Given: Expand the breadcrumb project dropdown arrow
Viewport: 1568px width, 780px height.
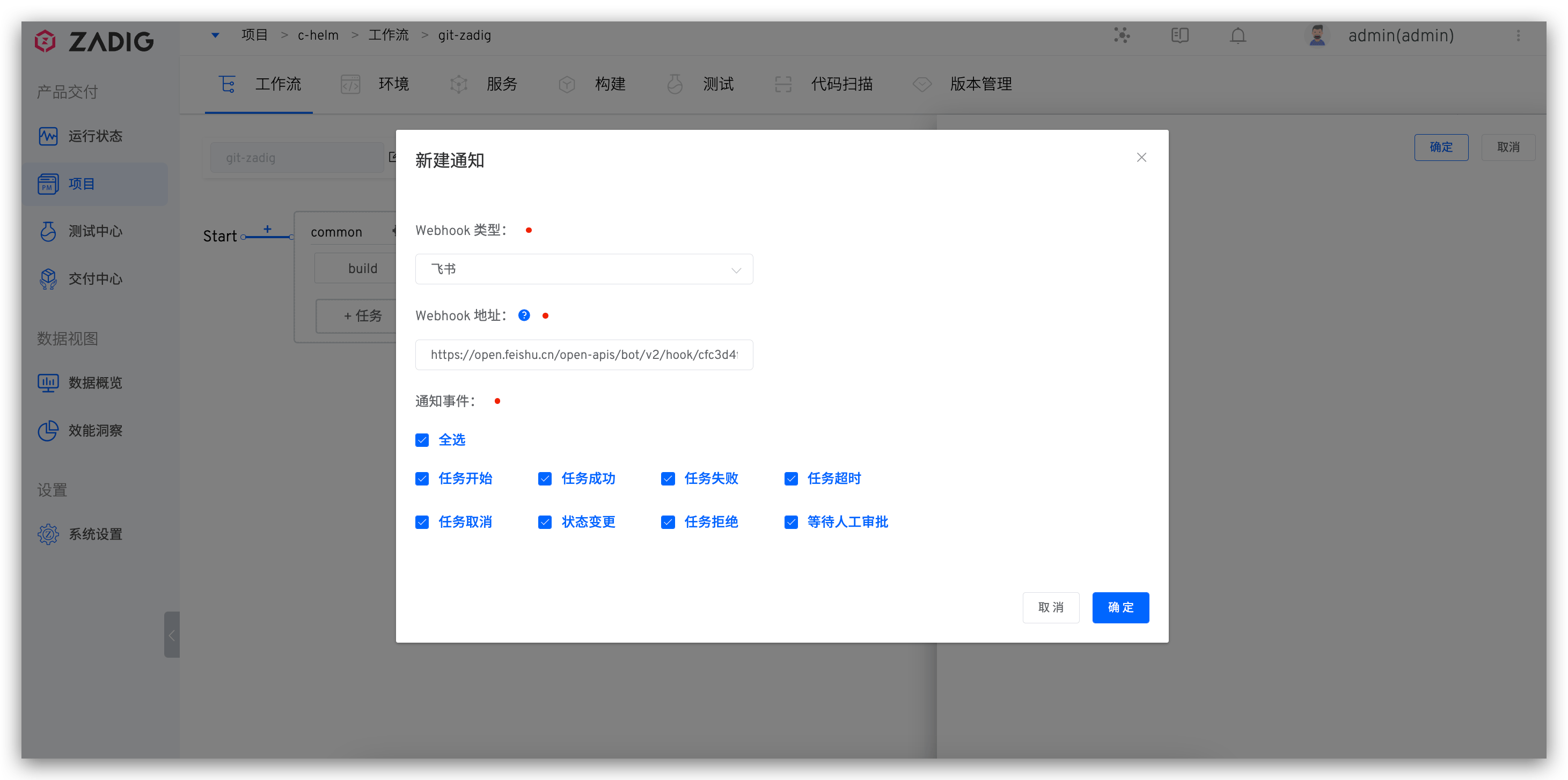Looking at the screenshot, I should (214, 35).
